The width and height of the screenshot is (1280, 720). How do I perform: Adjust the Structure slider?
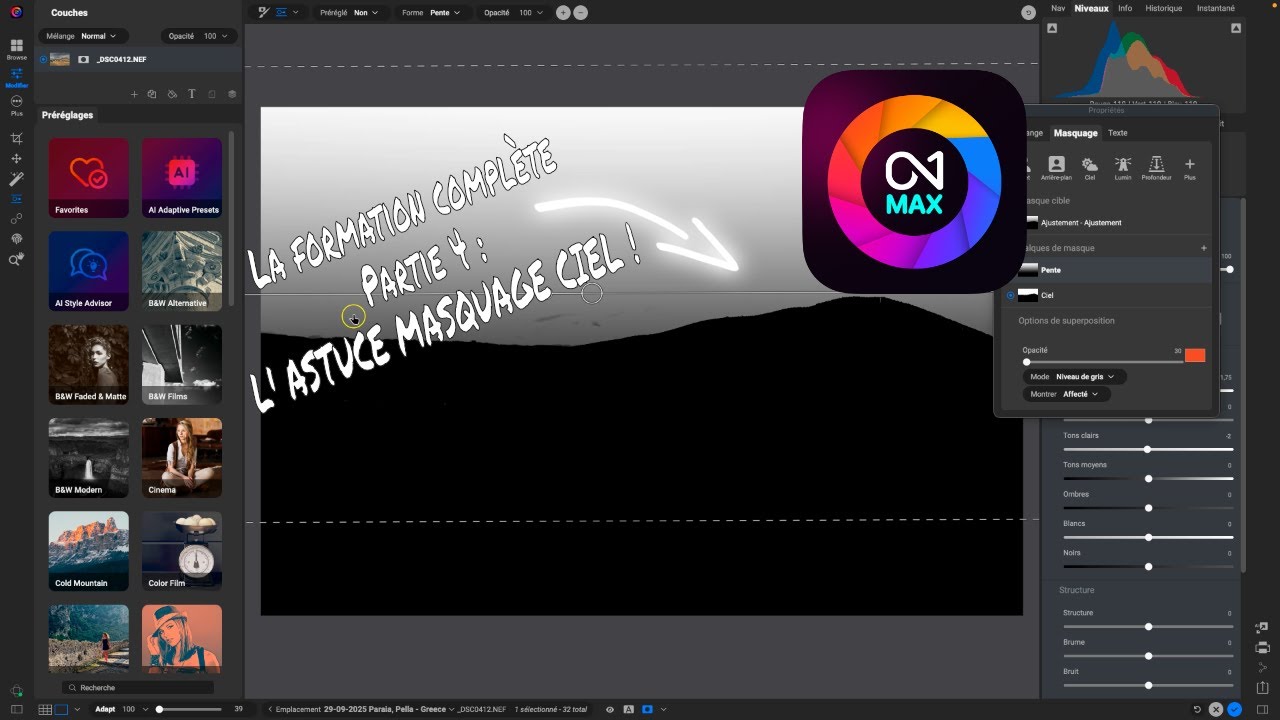coord(1147,626)
